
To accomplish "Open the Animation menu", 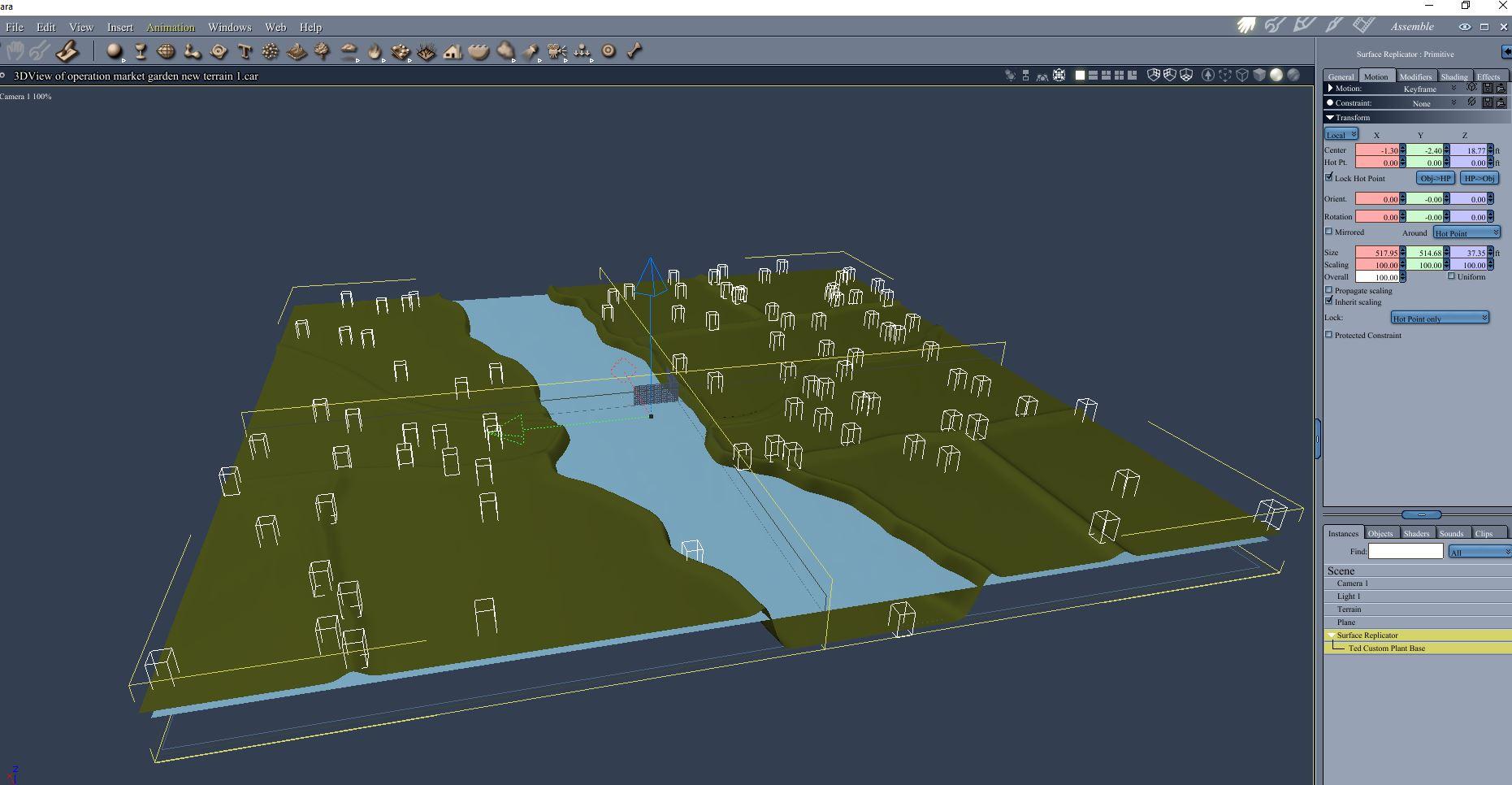I will tap(171, 27).
